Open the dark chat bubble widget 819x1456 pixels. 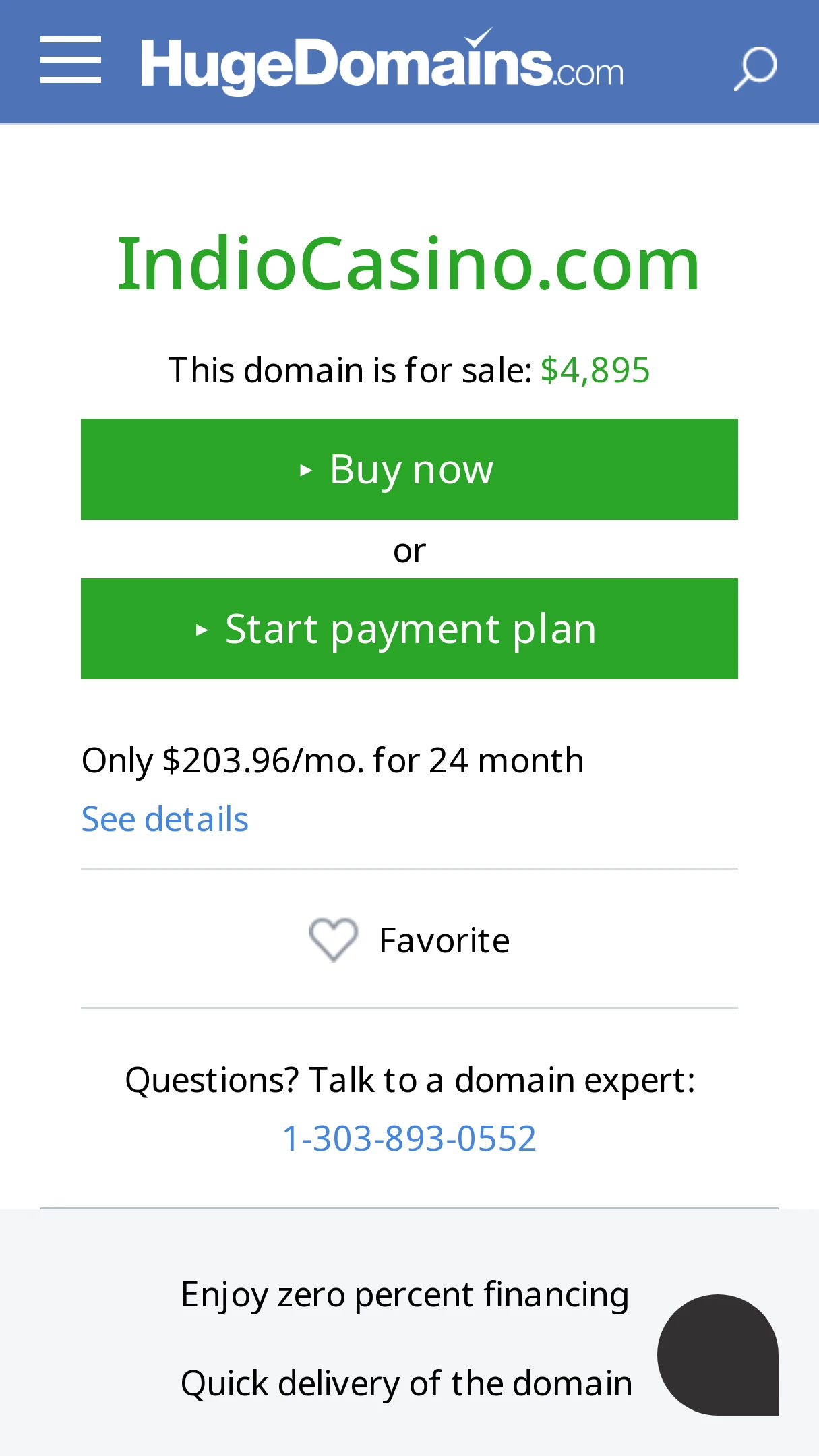click(x=718, y=1355)
